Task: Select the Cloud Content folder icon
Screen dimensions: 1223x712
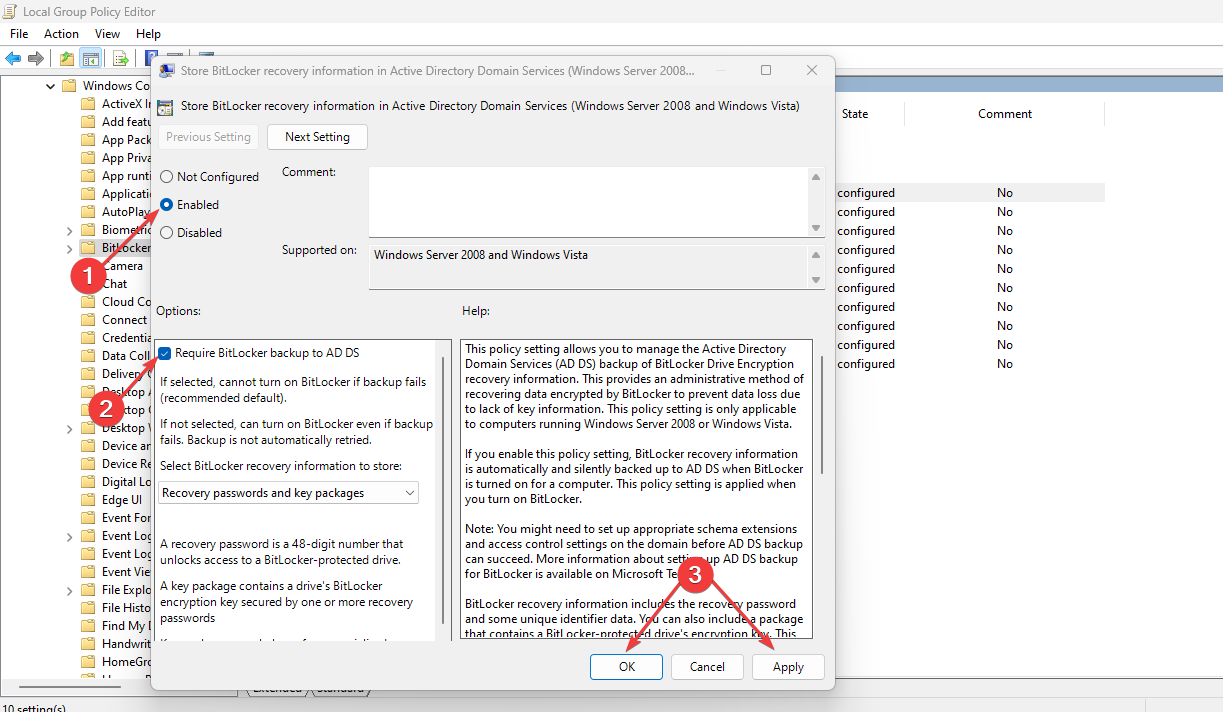Action: point(89,302)
